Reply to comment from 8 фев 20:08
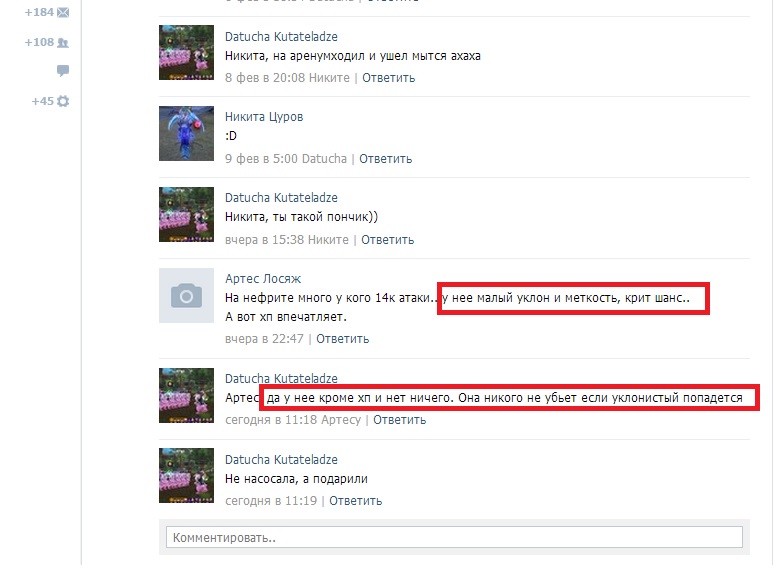Viewport: 773px width, 569px height. (388, 78)
